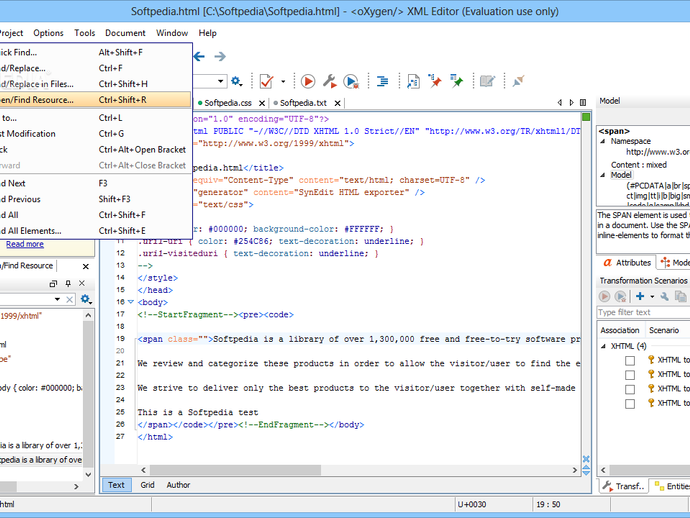The height and width of the screenshot is (518, 690).
Task: Open the Tools menu
Action: [x=84, y=33]
